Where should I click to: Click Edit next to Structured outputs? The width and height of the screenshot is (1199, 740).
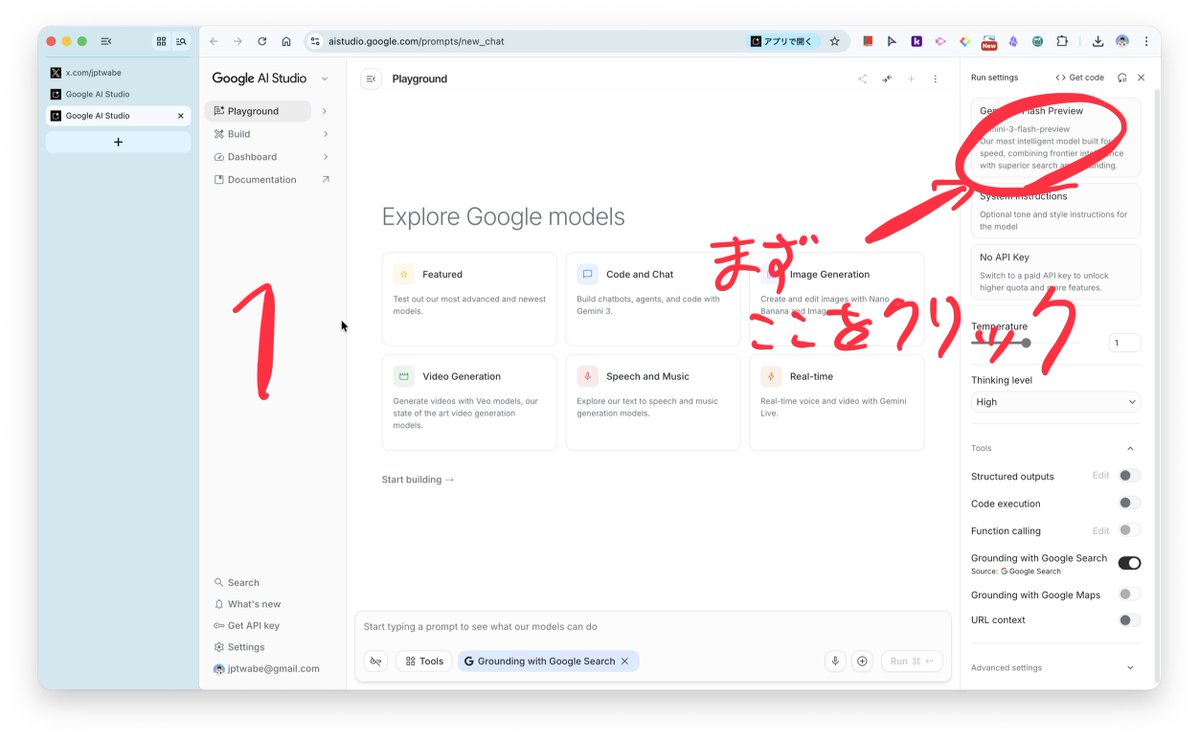point(1100,475)
